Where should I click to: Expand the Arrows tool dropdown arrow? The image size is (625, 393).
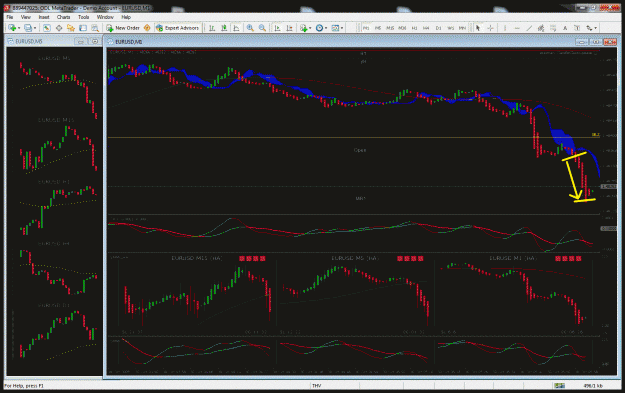click(x=596, y=28)
